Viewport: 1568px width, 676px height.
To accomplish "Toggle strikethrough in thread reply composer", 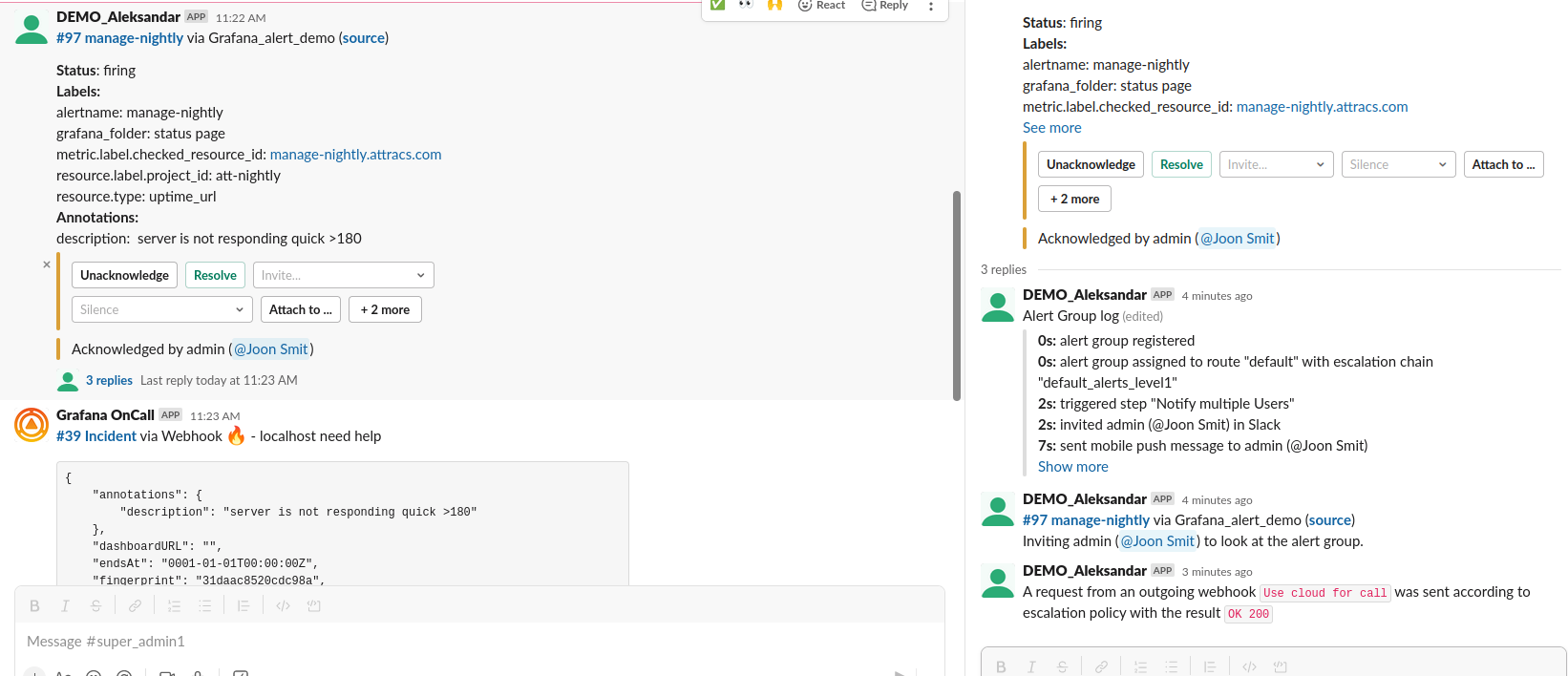I will click(1062, 666).
